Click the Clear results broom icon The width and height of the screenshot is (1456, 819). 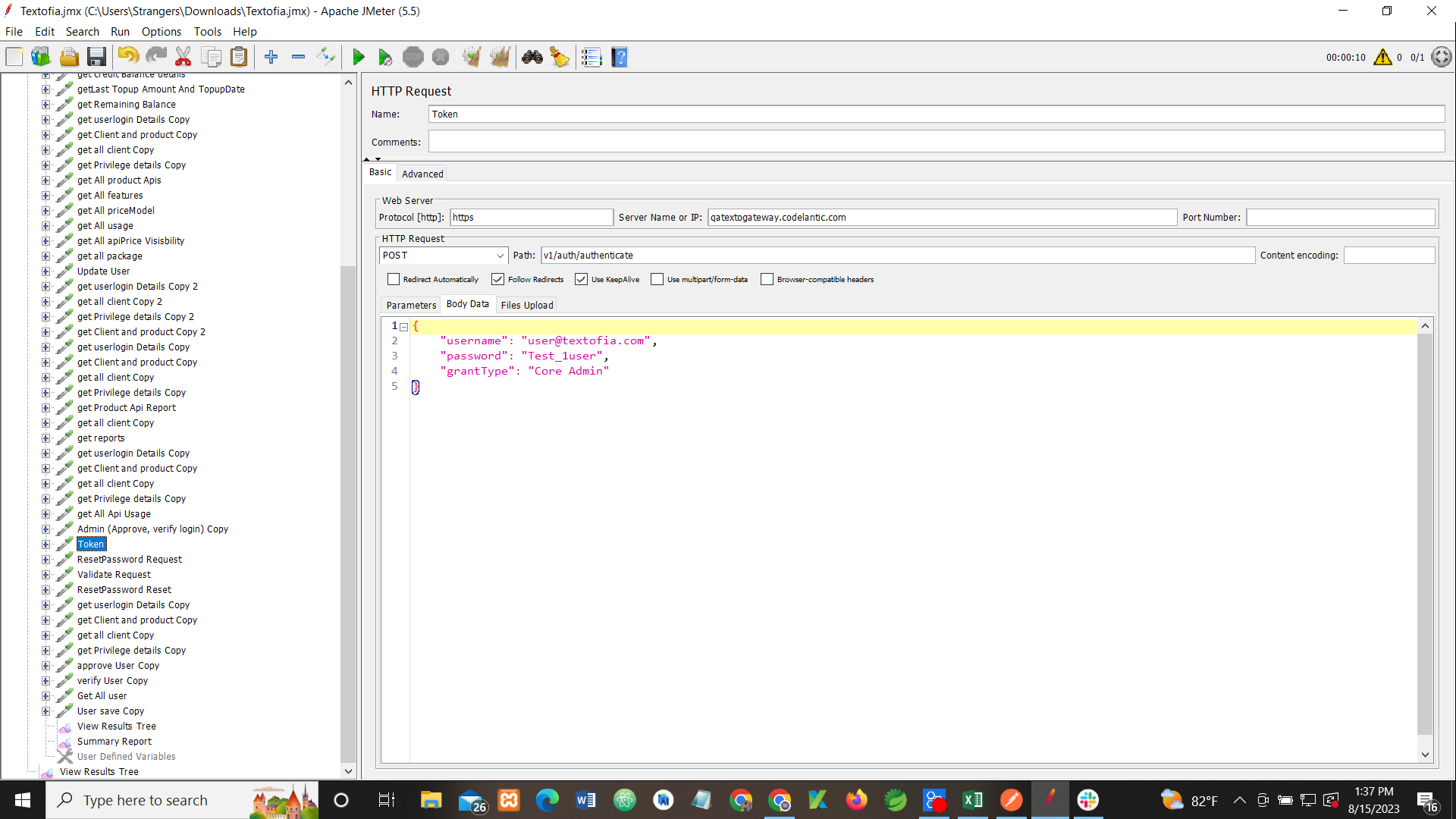[472, 57]
